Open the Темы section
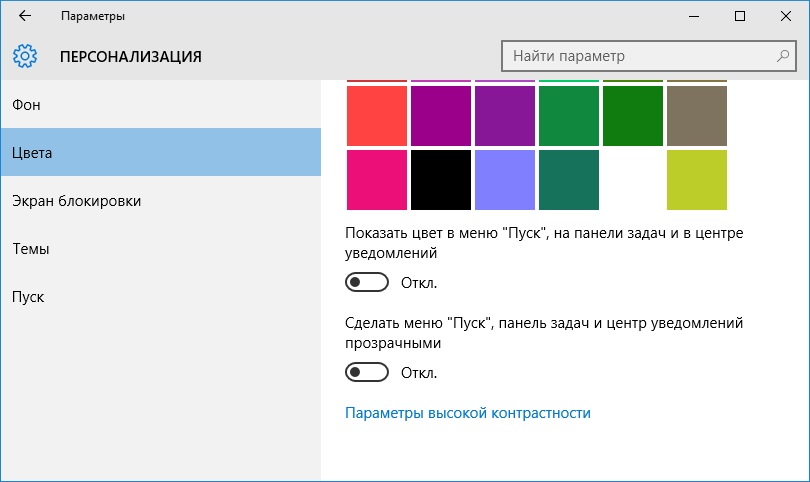This screenshot has height=482, width=810. click(x=161, y=248)
